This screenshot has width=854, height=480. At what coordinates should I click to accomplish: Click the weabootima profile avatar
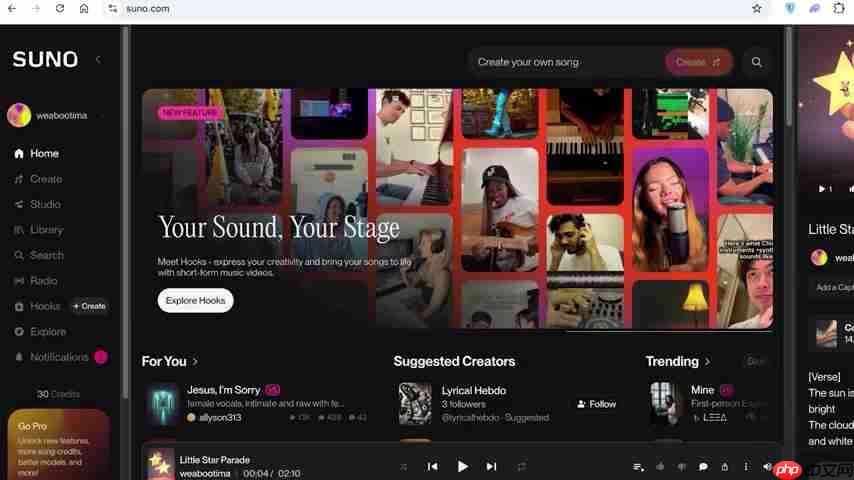pyautogui.click(x=19, y=115)
